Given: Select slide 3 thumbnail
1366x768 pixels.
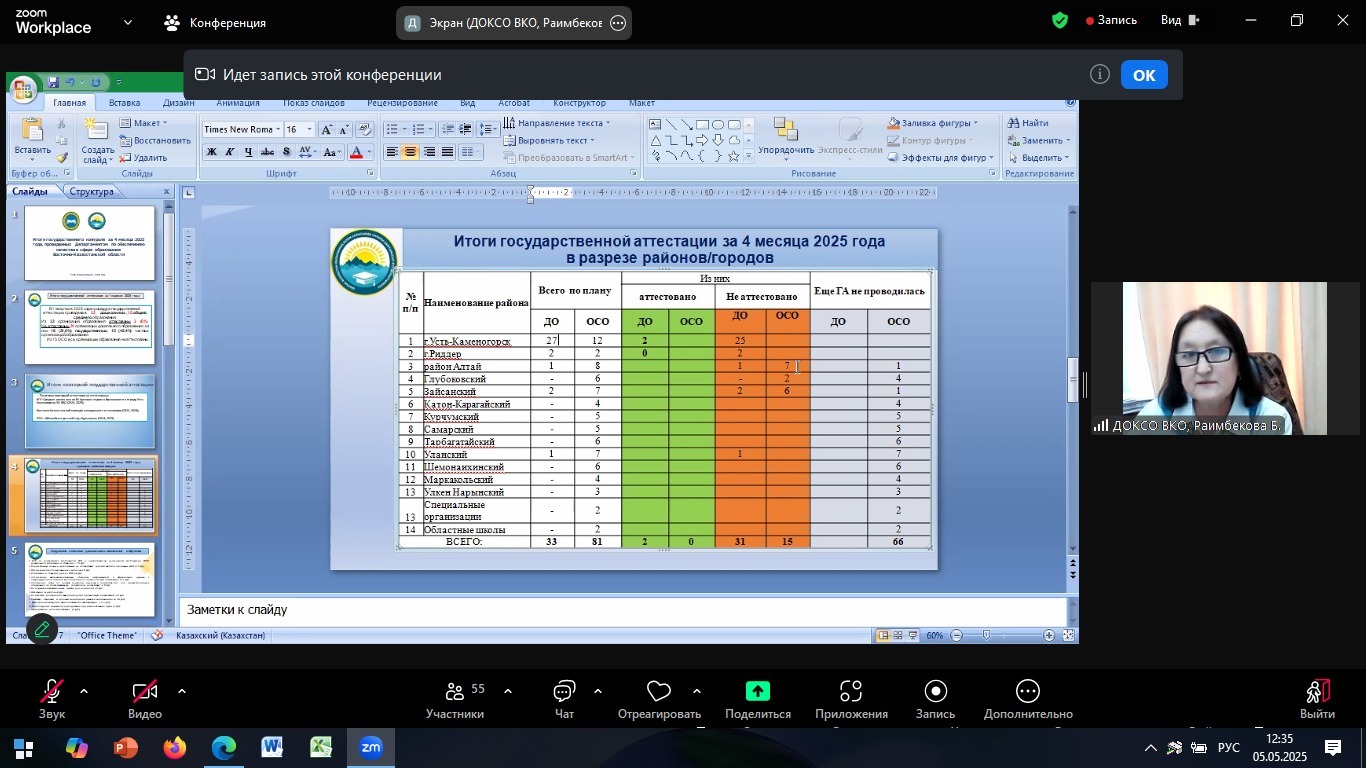Looking at the screenshot, I should 90,412.
